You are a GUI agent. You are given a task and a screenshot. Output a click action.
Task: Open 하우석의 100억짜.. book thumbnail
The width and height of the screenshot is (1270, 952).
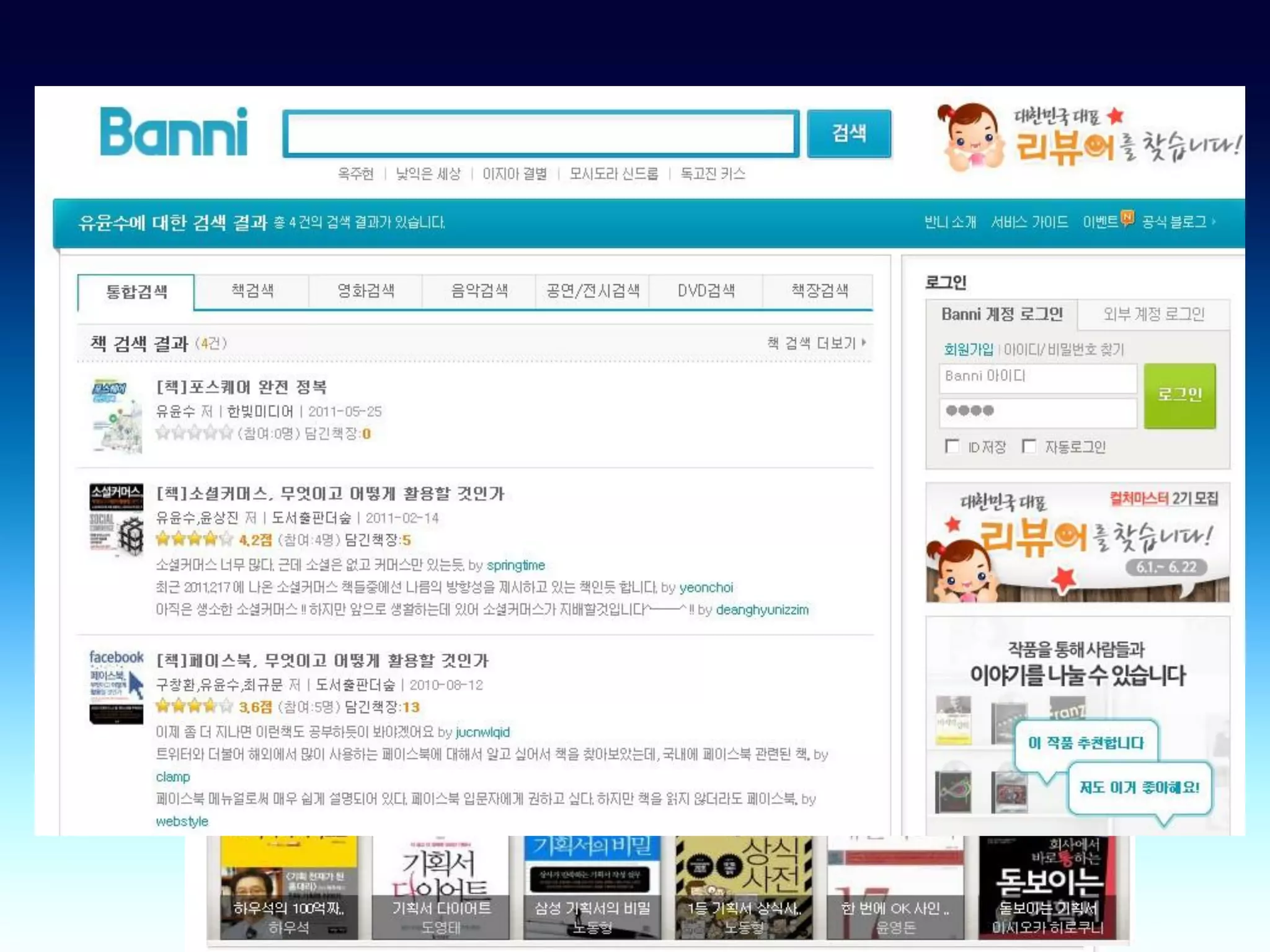point(289,887)
